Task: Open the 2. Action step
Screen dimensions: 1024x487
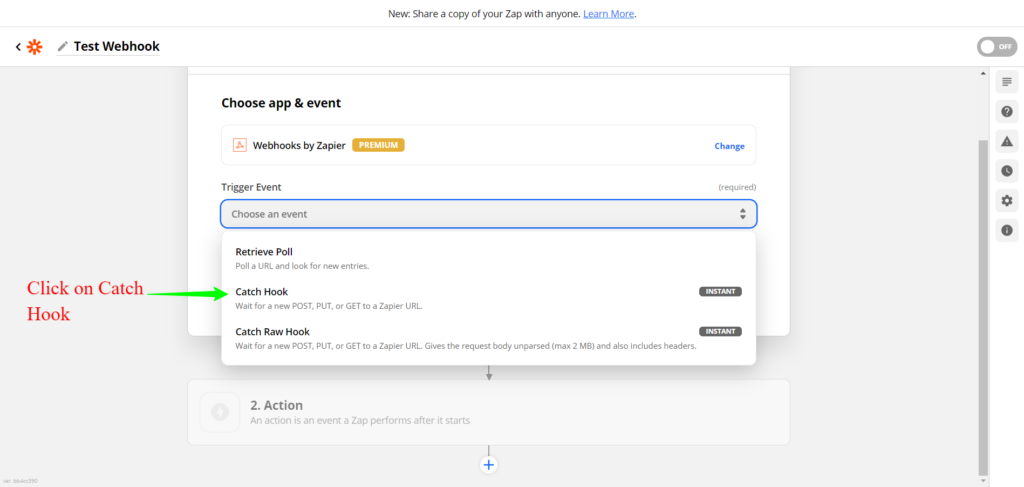Action: click(x=488, y=412)
